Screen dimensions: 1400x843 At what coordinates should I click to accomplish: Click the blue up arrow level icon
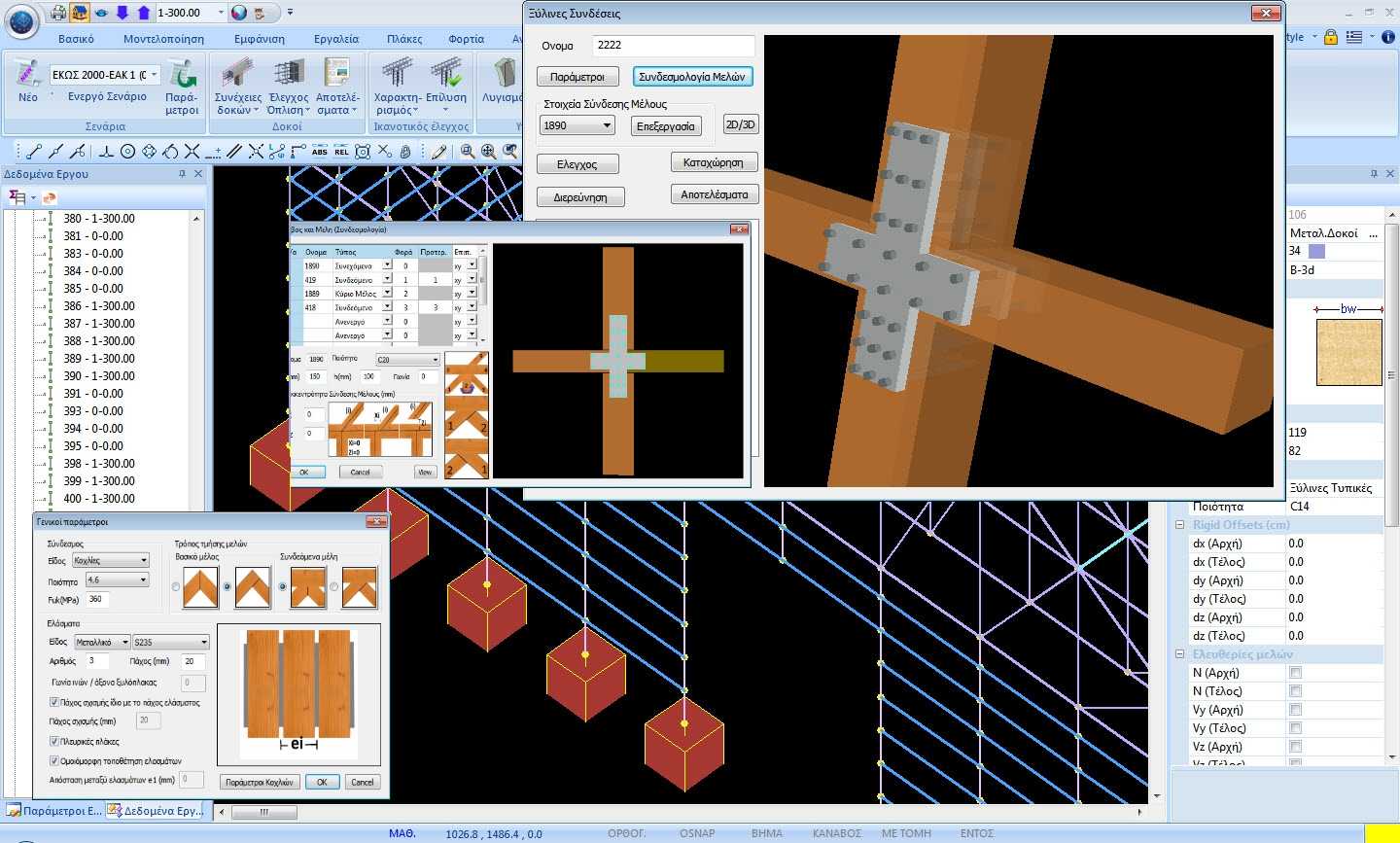pos(143,13)
